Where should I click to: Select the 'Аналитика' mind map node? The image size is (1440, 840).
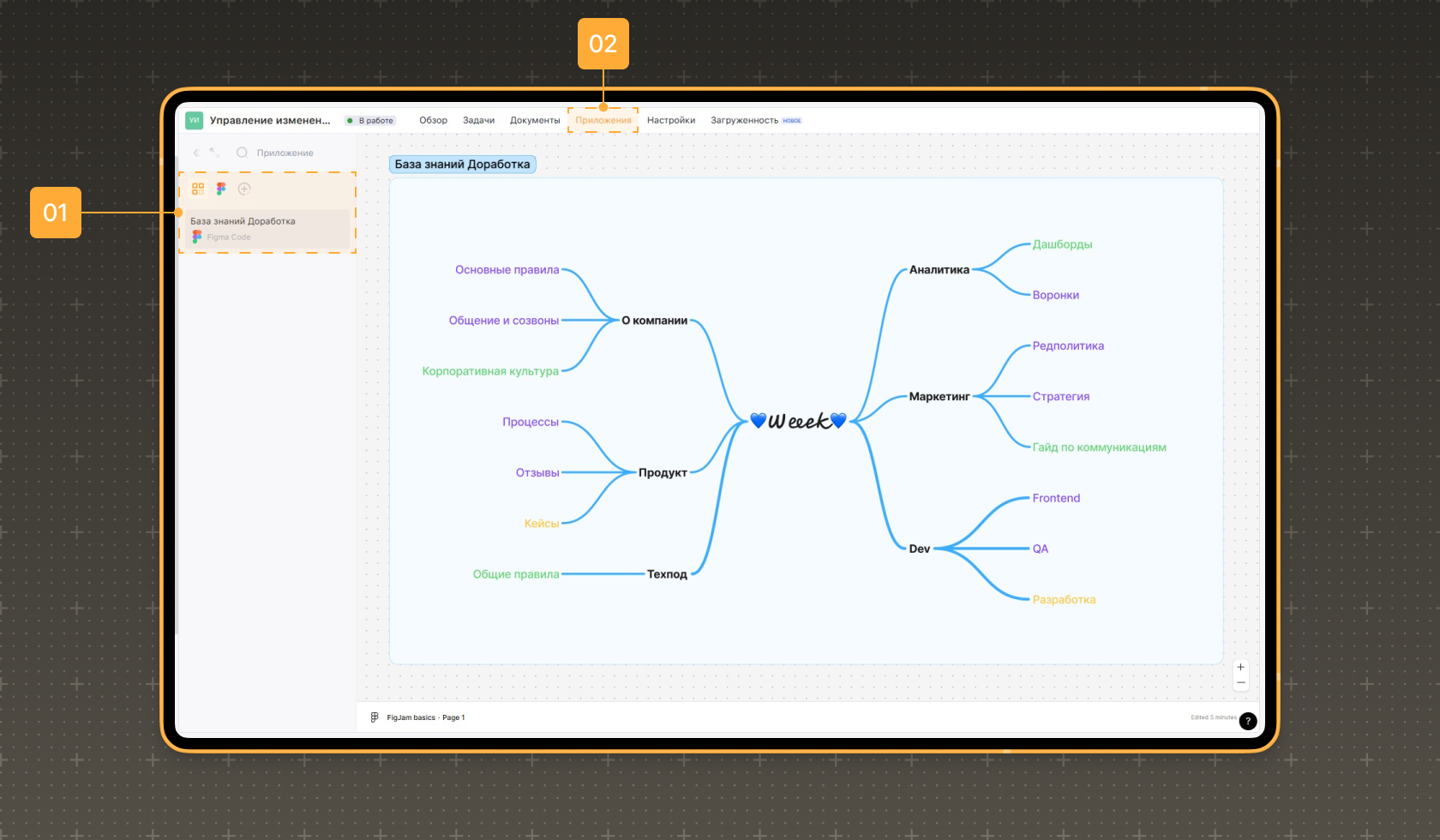pyautogui.click(x=939, y=269)
